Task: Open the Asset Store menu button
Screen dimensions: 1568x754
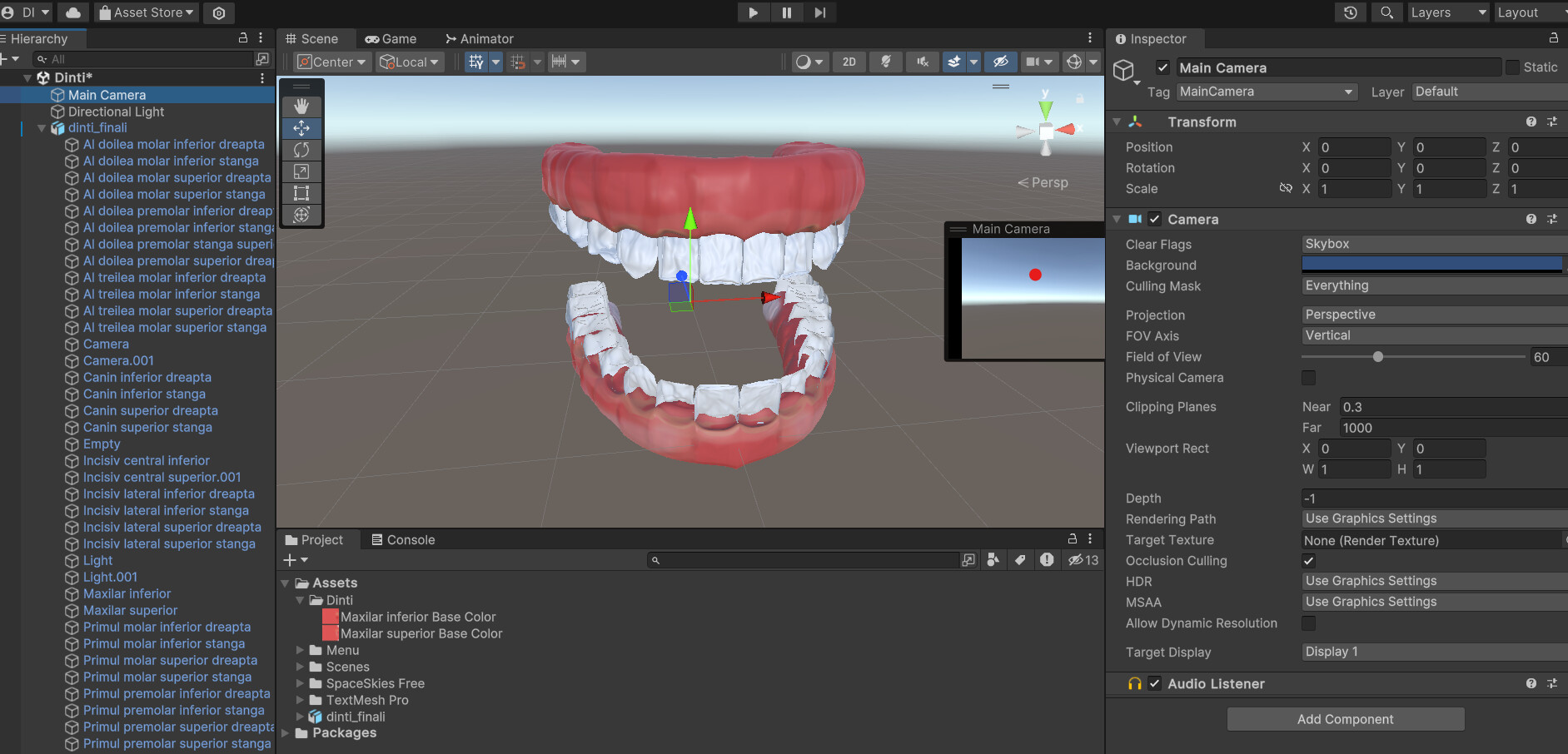Action: point(147,12)
